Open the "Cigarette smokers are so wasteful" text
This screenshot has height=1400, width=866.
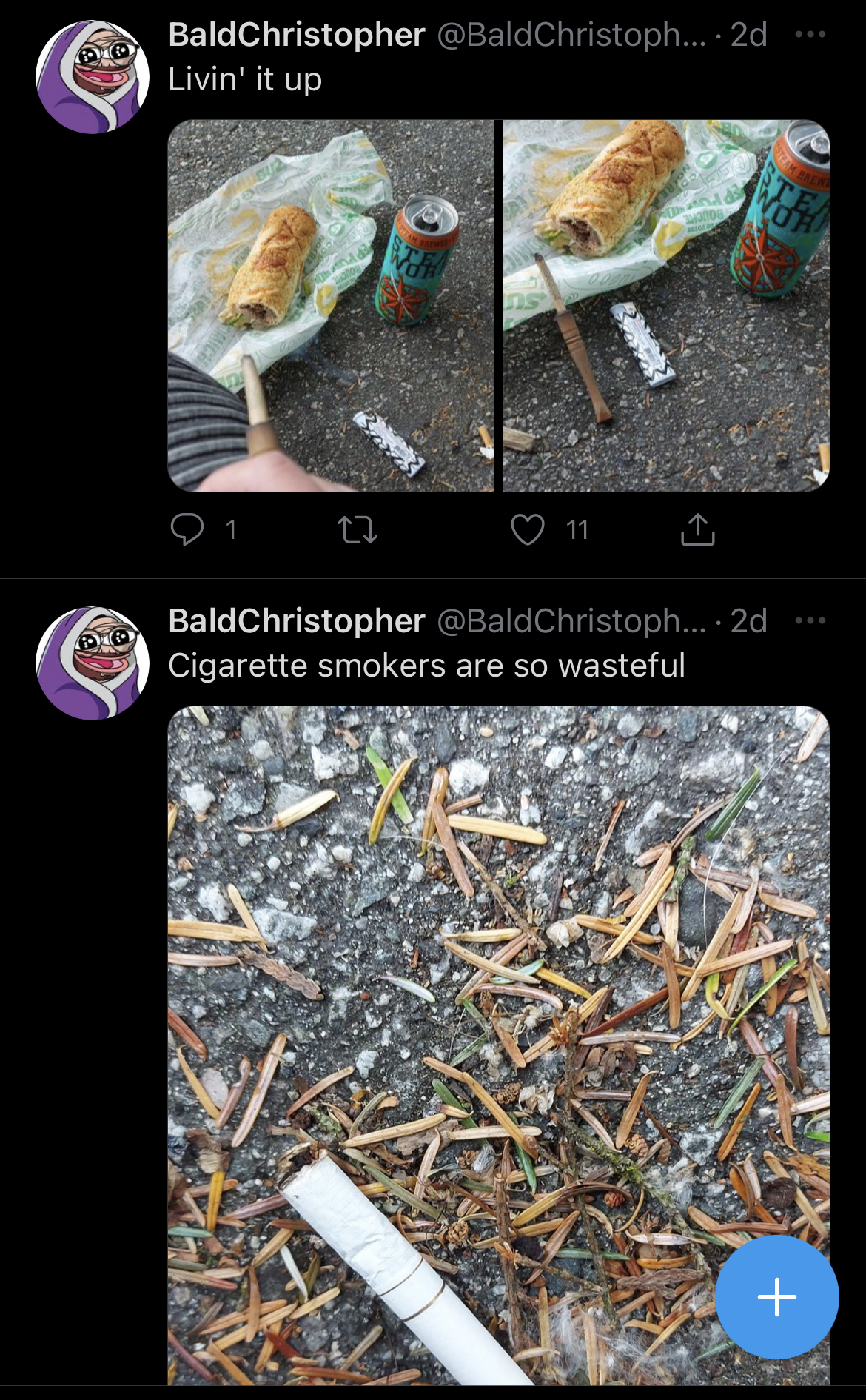point(427,666)
